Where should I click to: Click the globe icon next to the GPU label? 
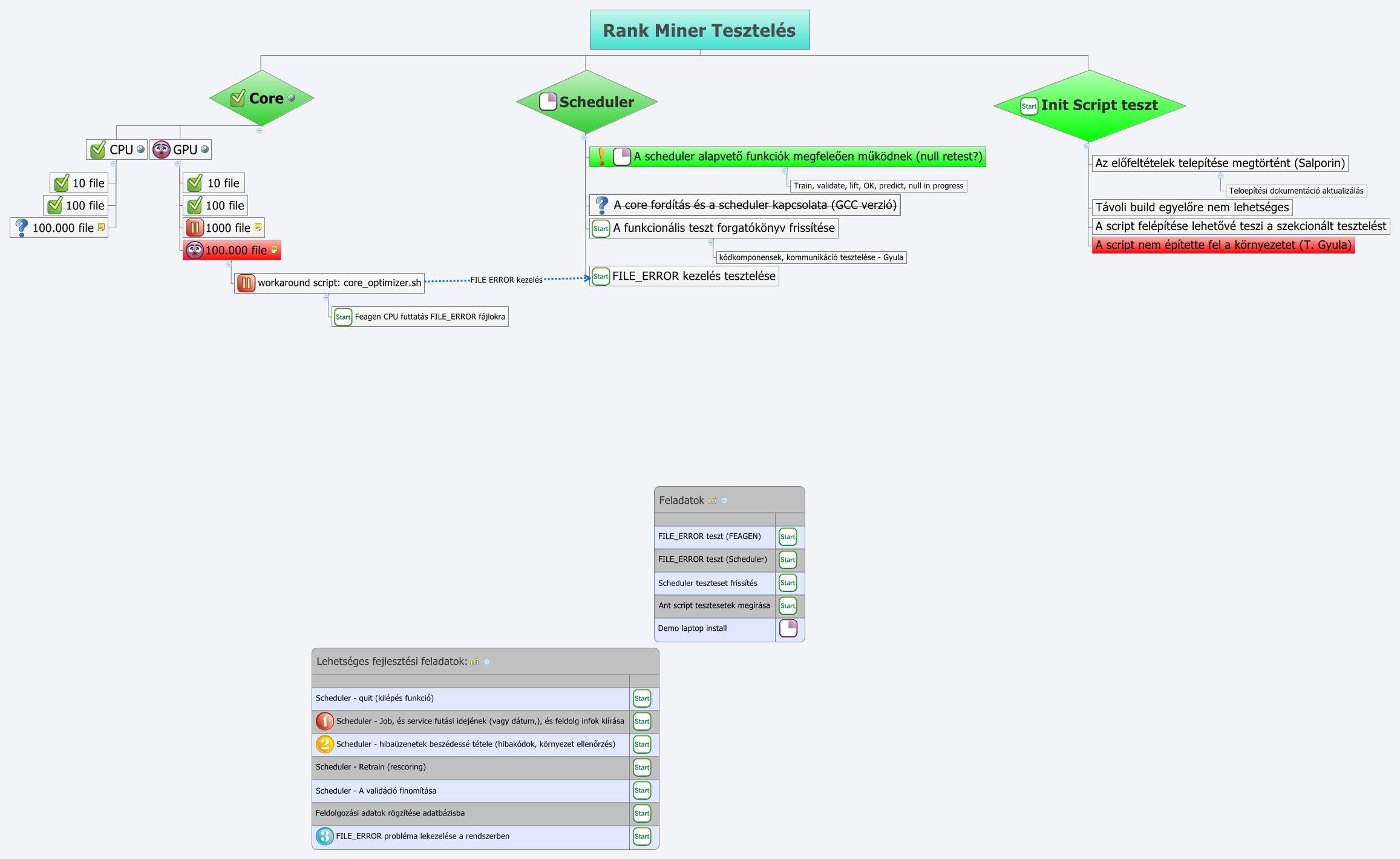(204, 150)
